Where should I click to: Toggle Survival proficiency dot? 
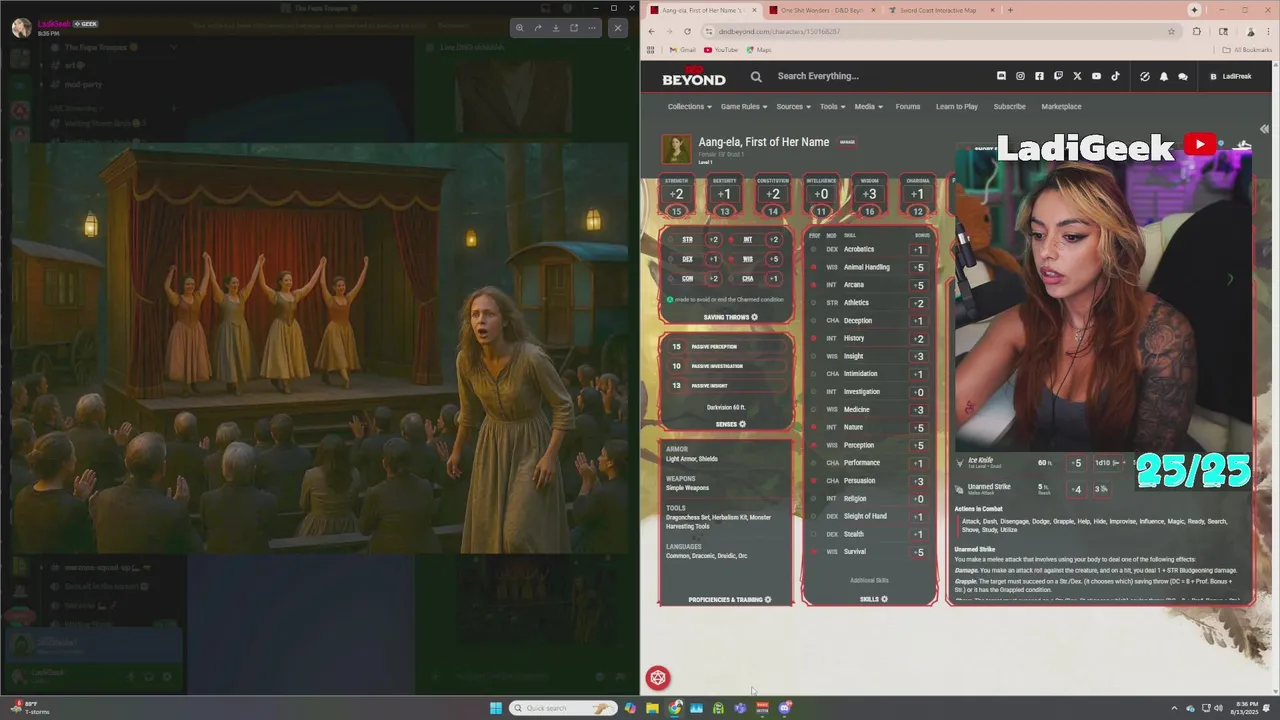tap(813, 552)
